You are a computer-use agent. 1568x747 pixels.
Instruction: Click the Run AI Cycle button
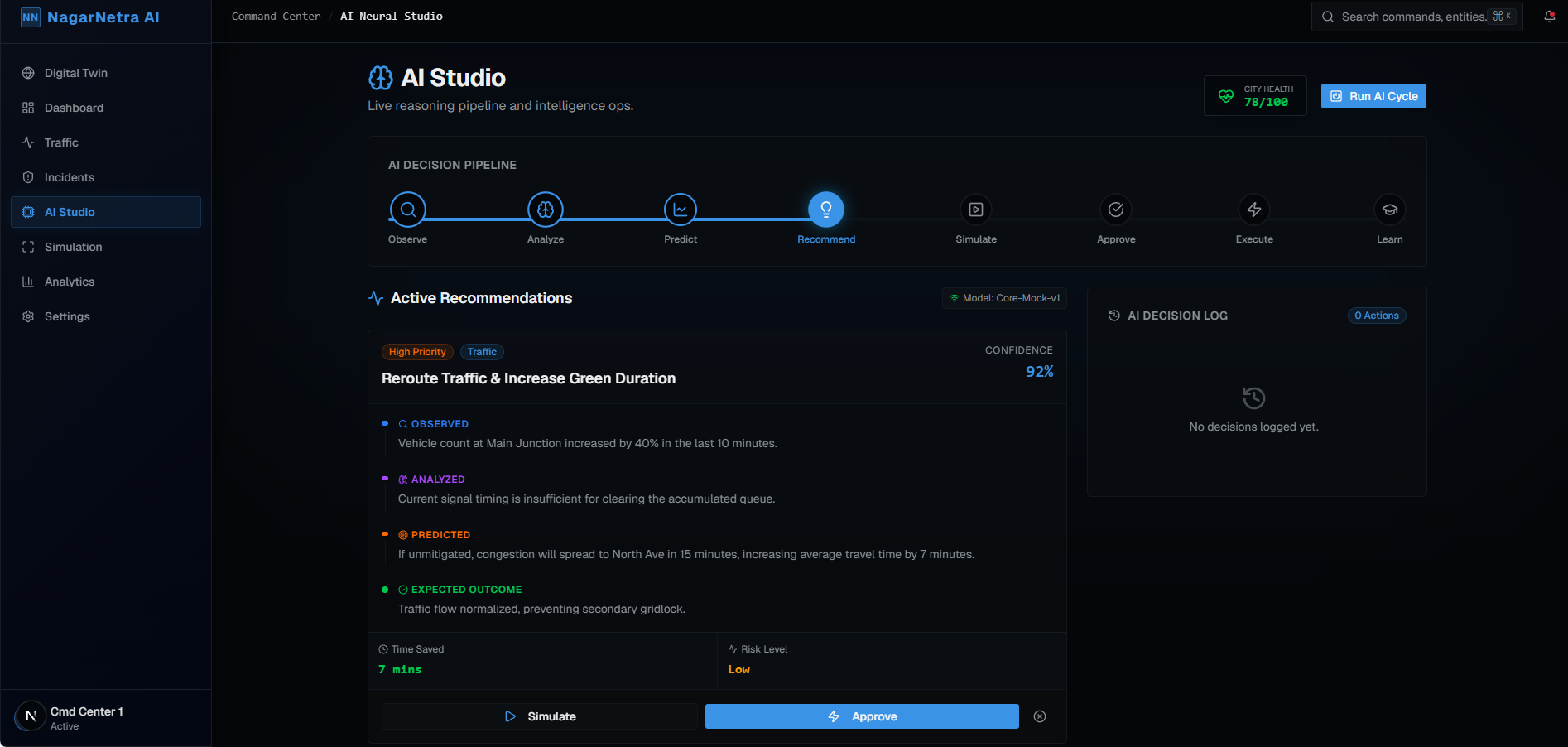(x=1373, y=96)
